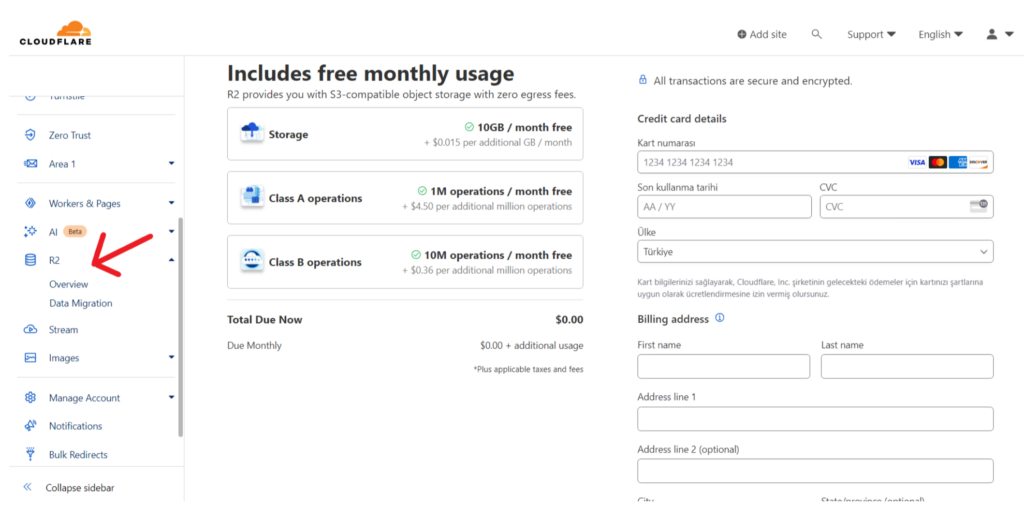Click the Son kullanma tarihi field
This screenshot has height=506, width=1024.
point(724,206)
